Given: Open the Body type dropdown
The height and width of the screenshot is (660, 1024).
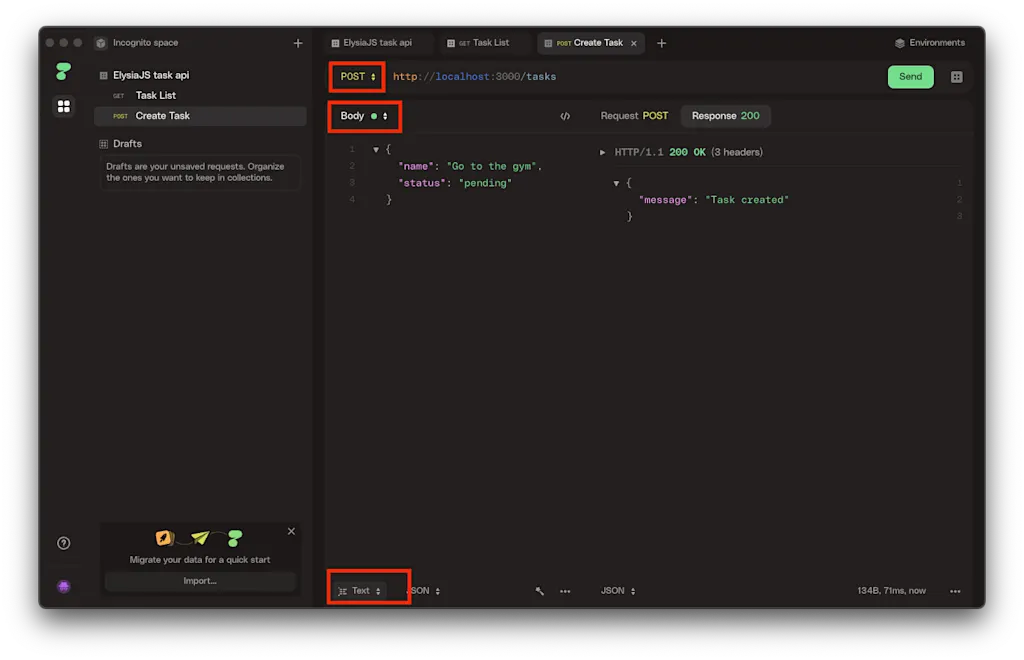Looking at the screenshot, I should (364, 116).
